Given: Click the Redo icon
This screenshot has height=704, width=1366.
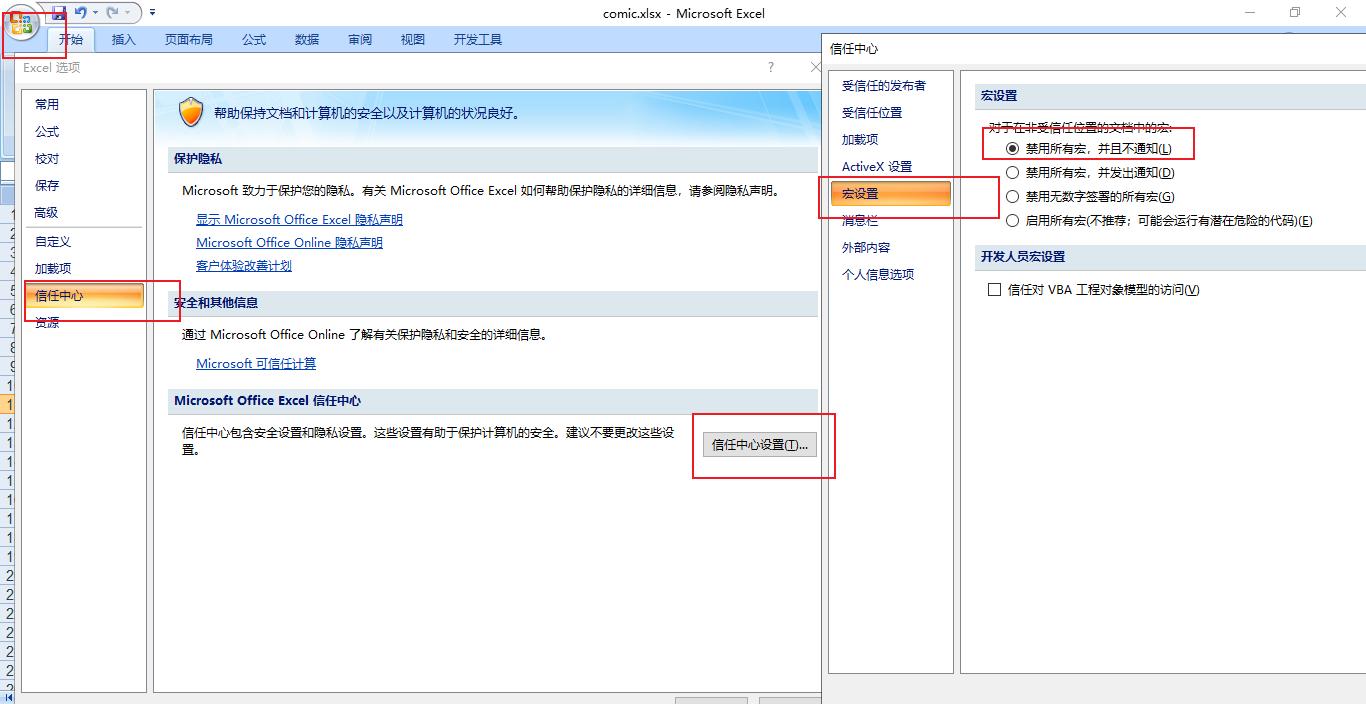Looking at the screenshot, I should 112,13.
